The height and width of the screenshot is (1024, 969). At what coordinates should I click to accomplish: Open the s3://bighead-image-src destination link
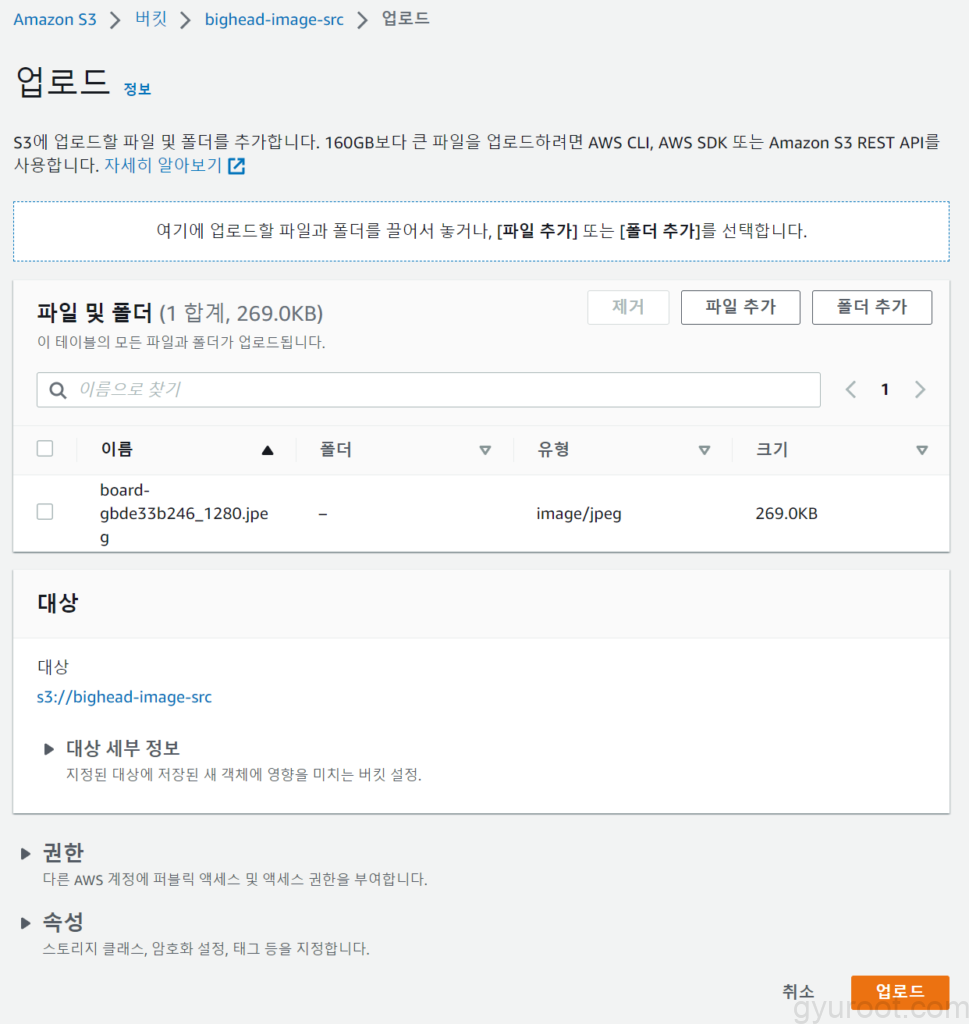[124, 697]
